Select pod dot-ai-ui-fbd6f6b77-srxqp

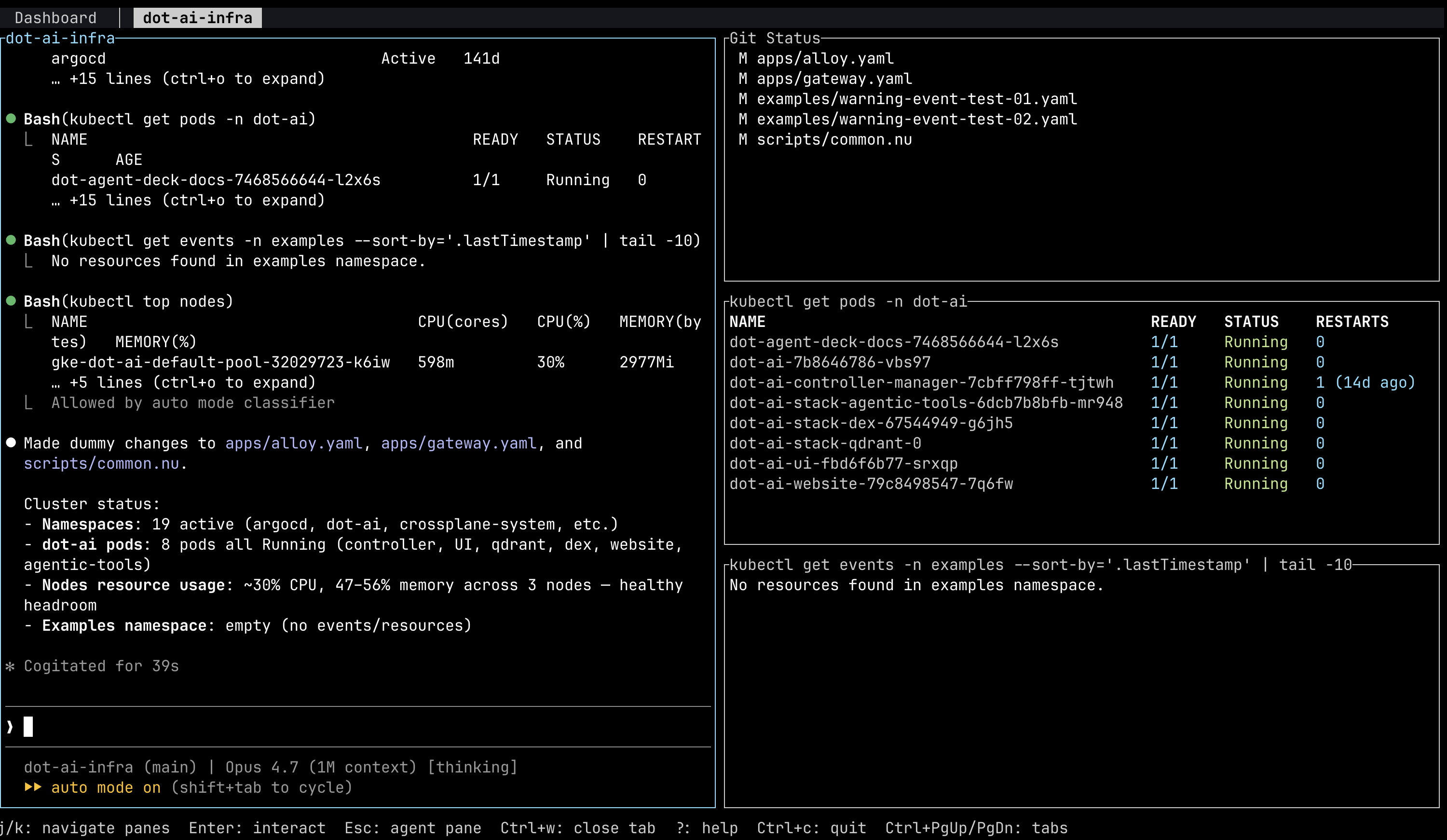tap(844, 463)
